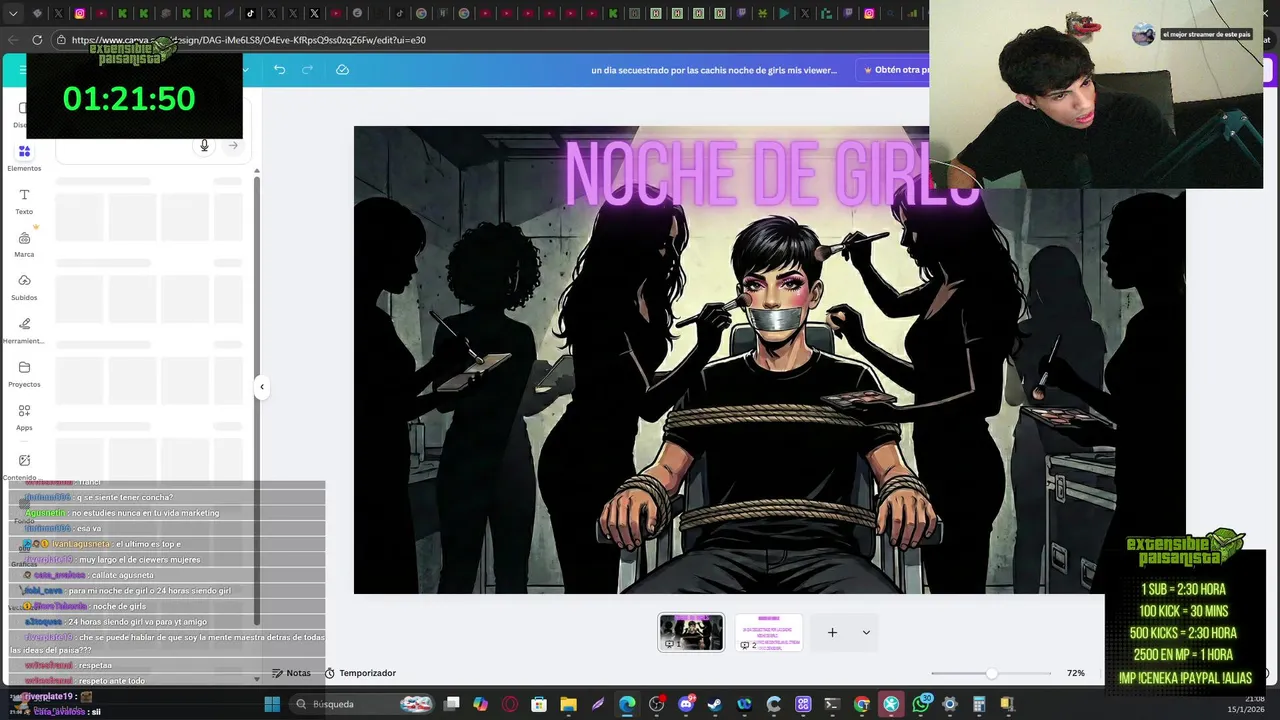
Task: Open the Contenido panel icon
Action: [x=24, y=461]
